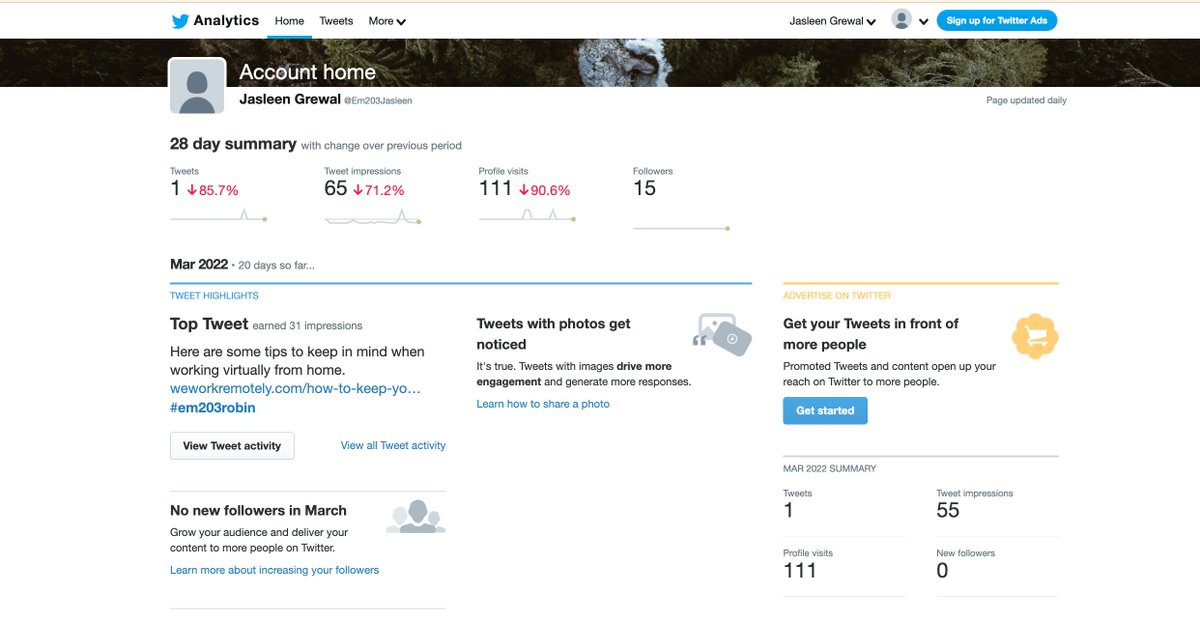Image resolution: width=1200 pixels, height=621 pixels.
Task: Open the More dropdown menu
Action: (387, 21)
